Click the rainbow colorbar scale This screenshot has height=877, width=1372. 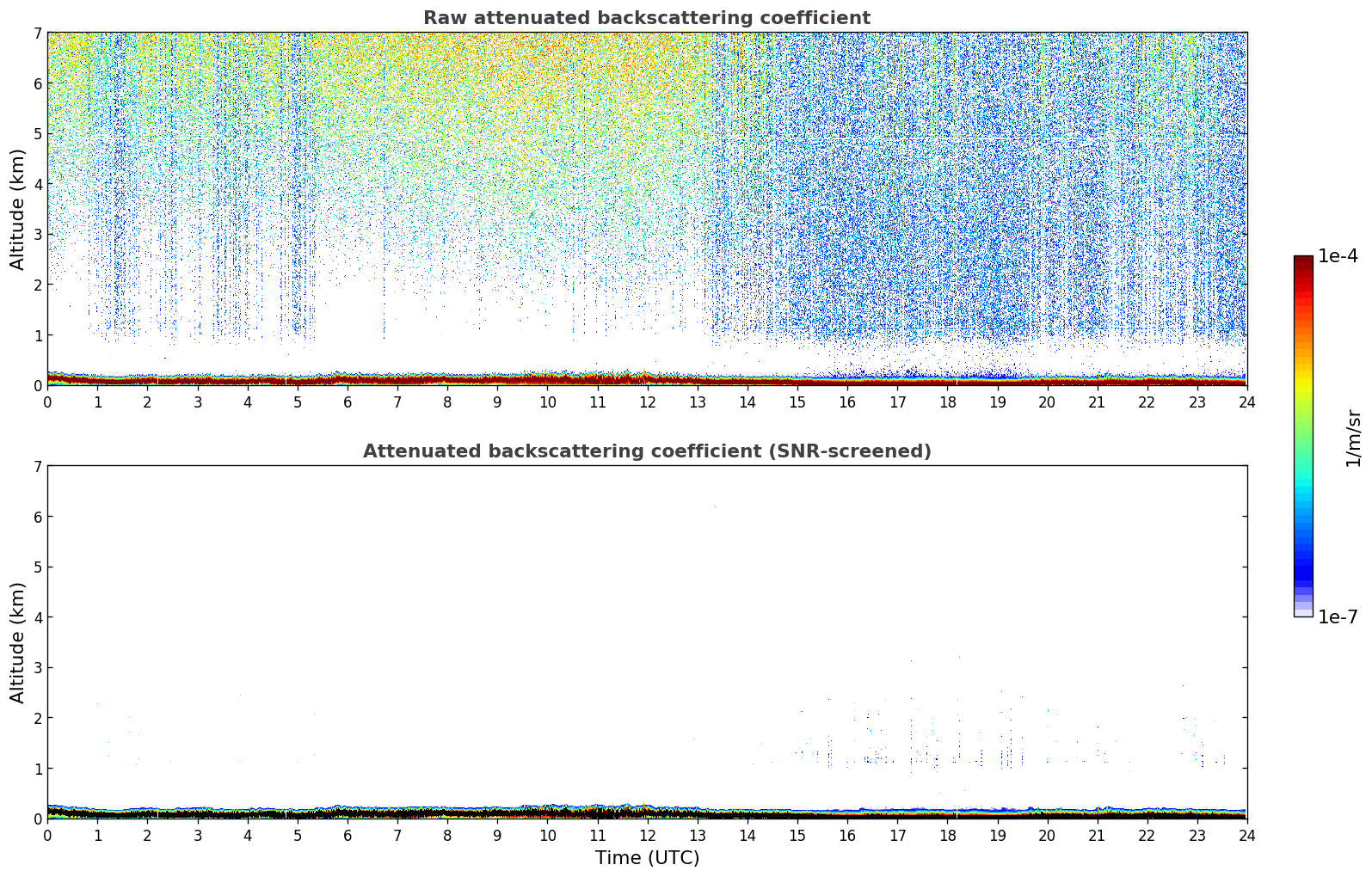pyautogui.click(x=1303, y=436)
